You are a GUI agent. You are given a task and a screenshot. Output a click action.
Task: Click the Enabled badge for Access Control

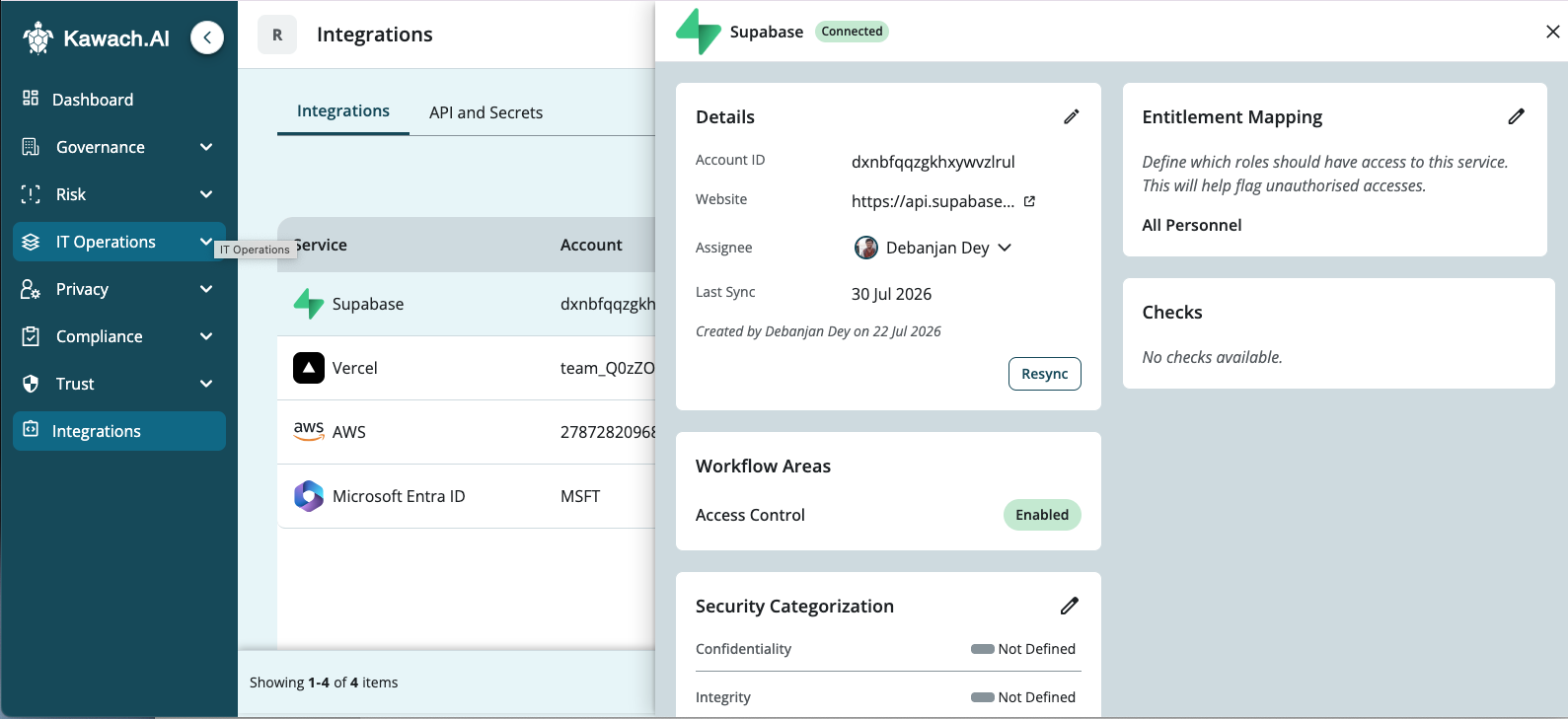1042,515
